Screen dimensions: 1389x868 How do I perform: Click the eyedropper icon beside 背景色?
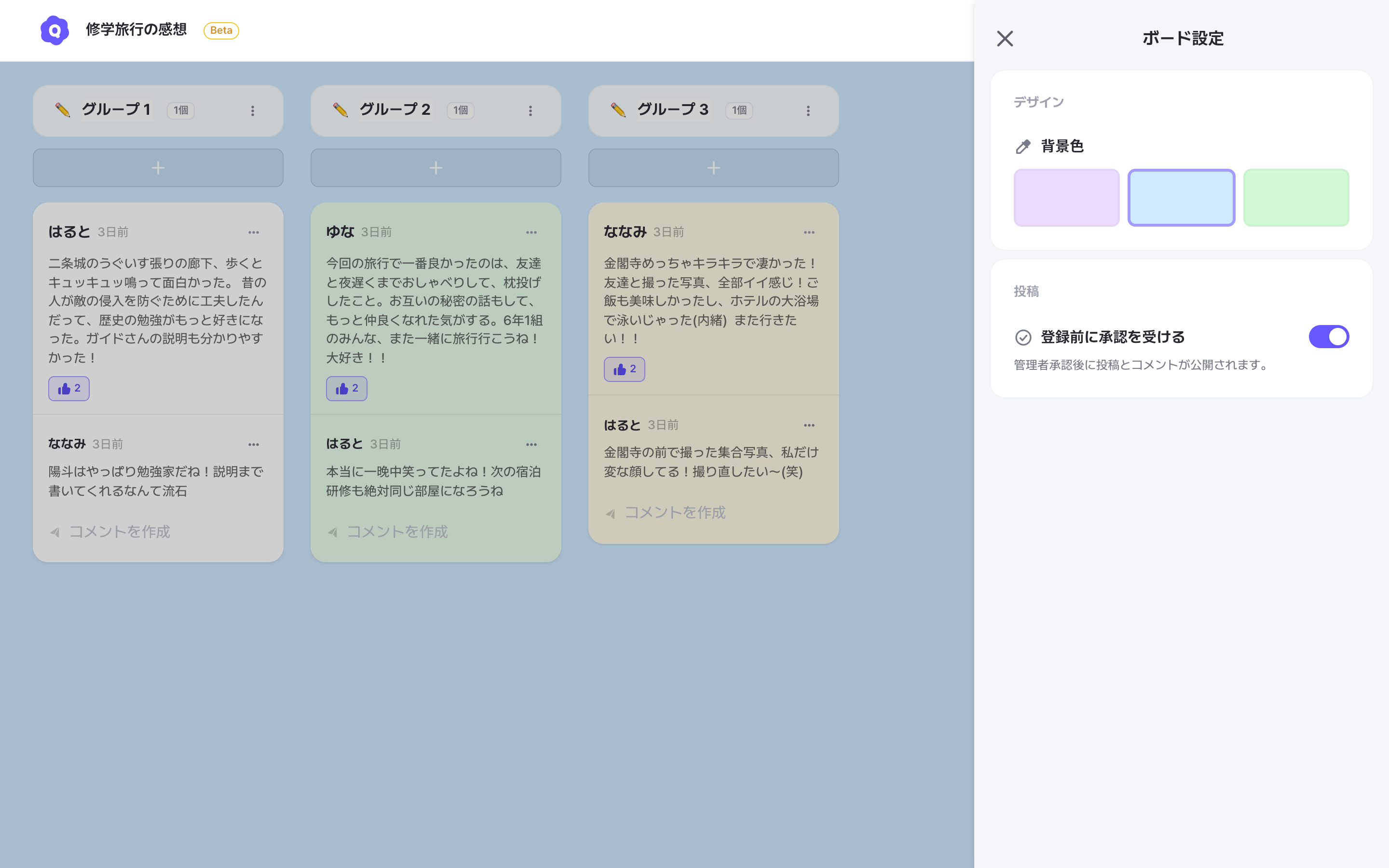click(x=1023, y=147)
